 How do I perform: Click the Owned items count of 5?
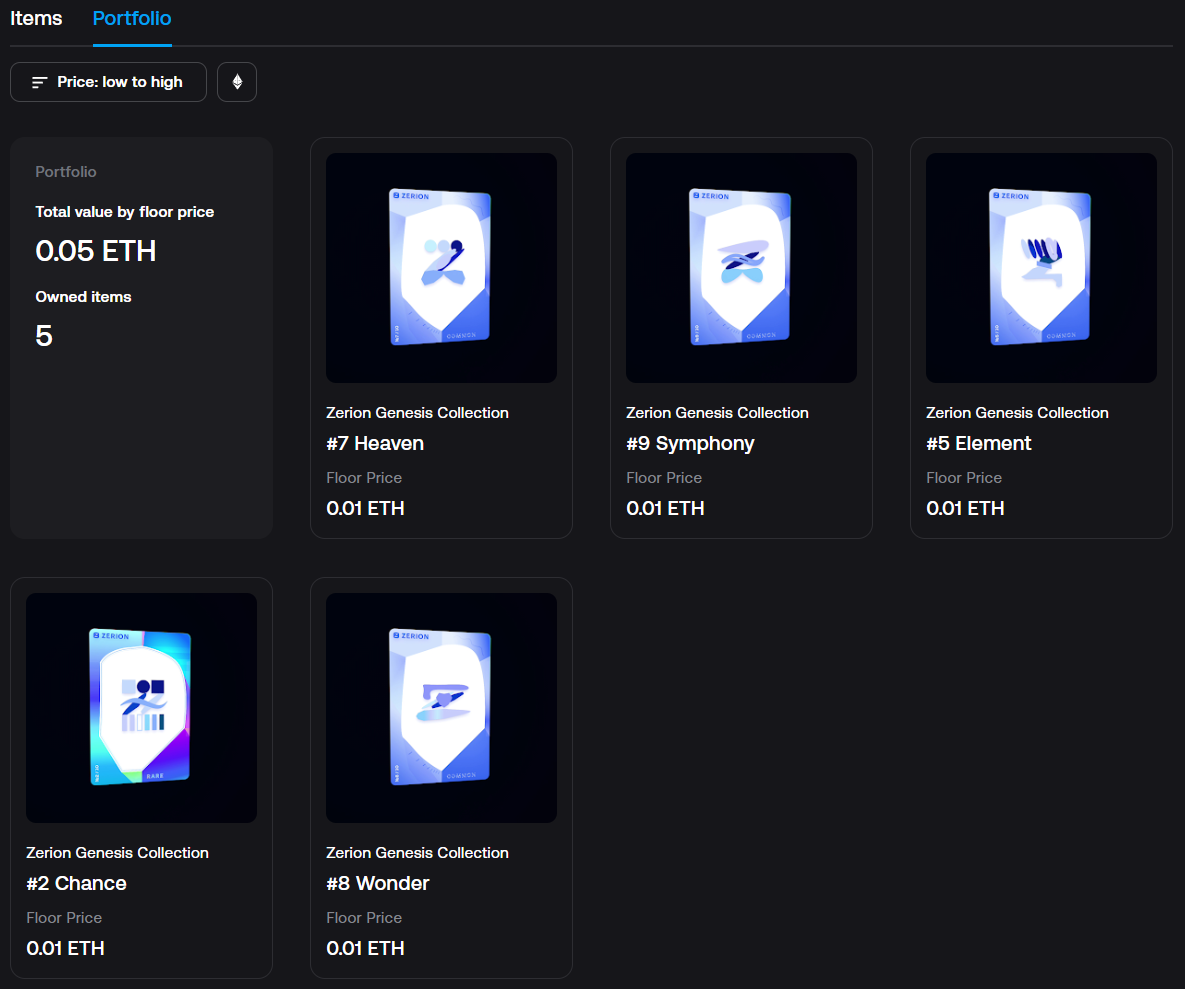[44, 336]
